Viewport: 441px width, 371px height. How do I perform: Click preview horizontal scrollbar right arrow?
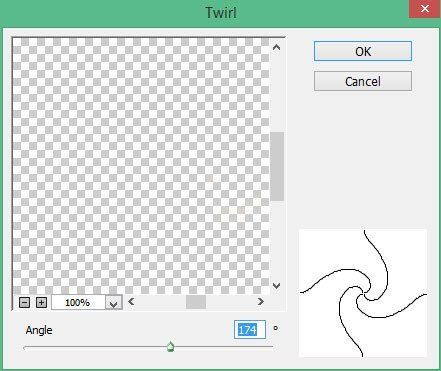click(x=261, y=302)
